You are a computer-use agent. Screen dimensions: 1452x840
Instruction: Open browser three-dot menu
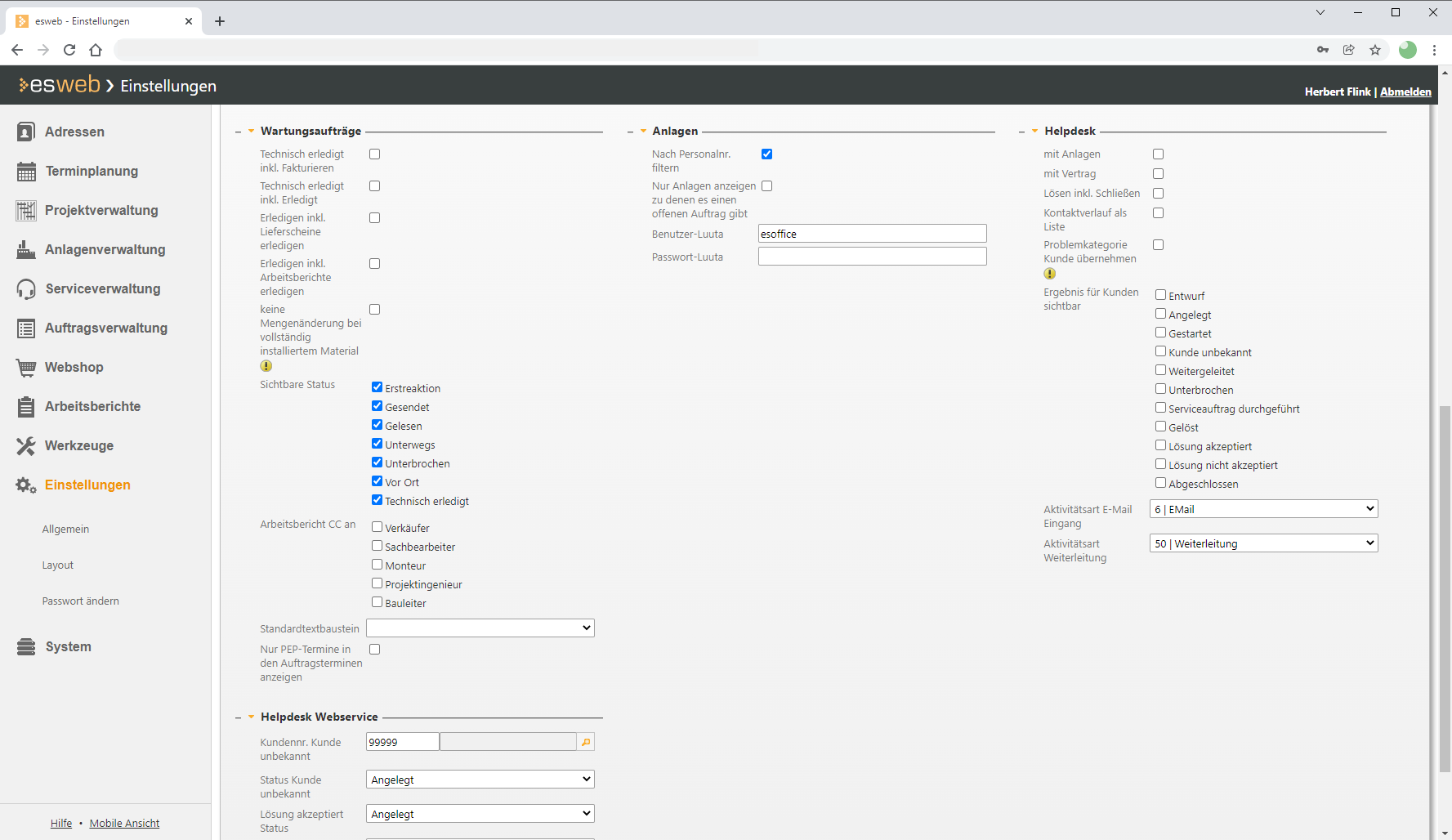coord(1434,50)
